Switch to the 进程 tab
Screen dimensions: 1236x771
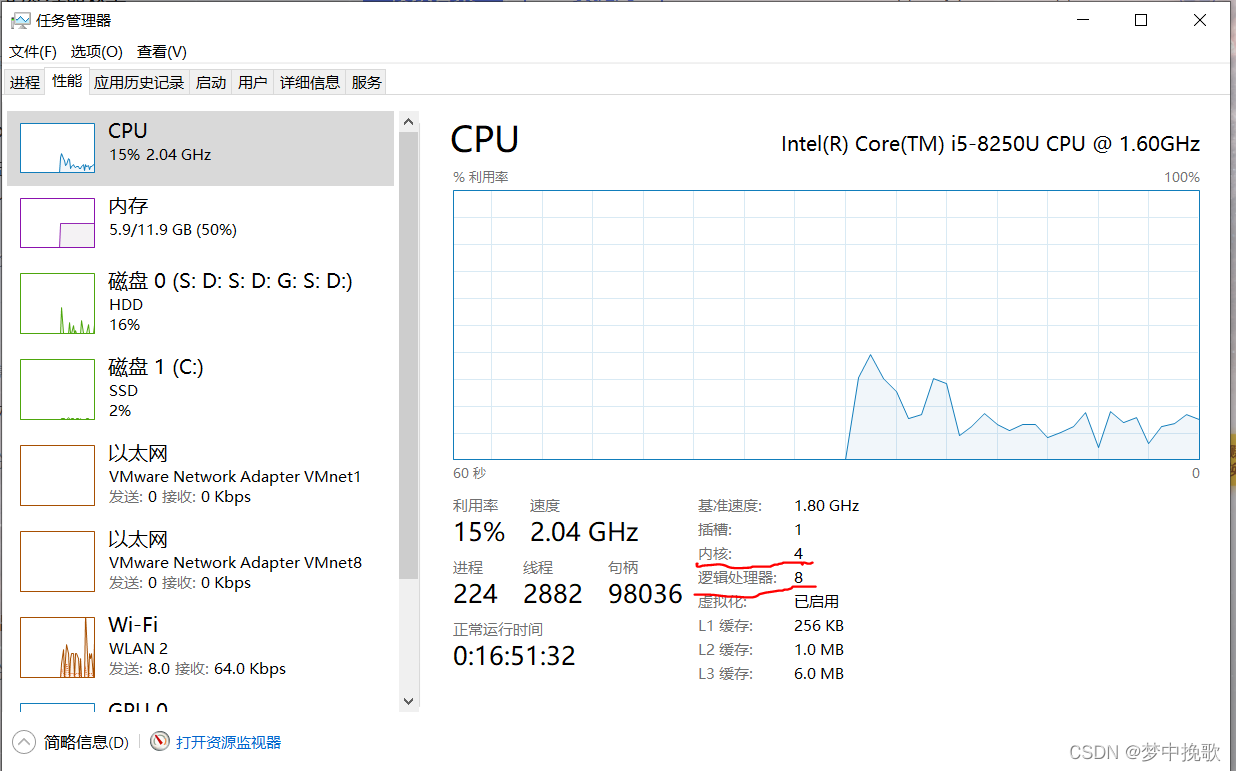(25, 83)
